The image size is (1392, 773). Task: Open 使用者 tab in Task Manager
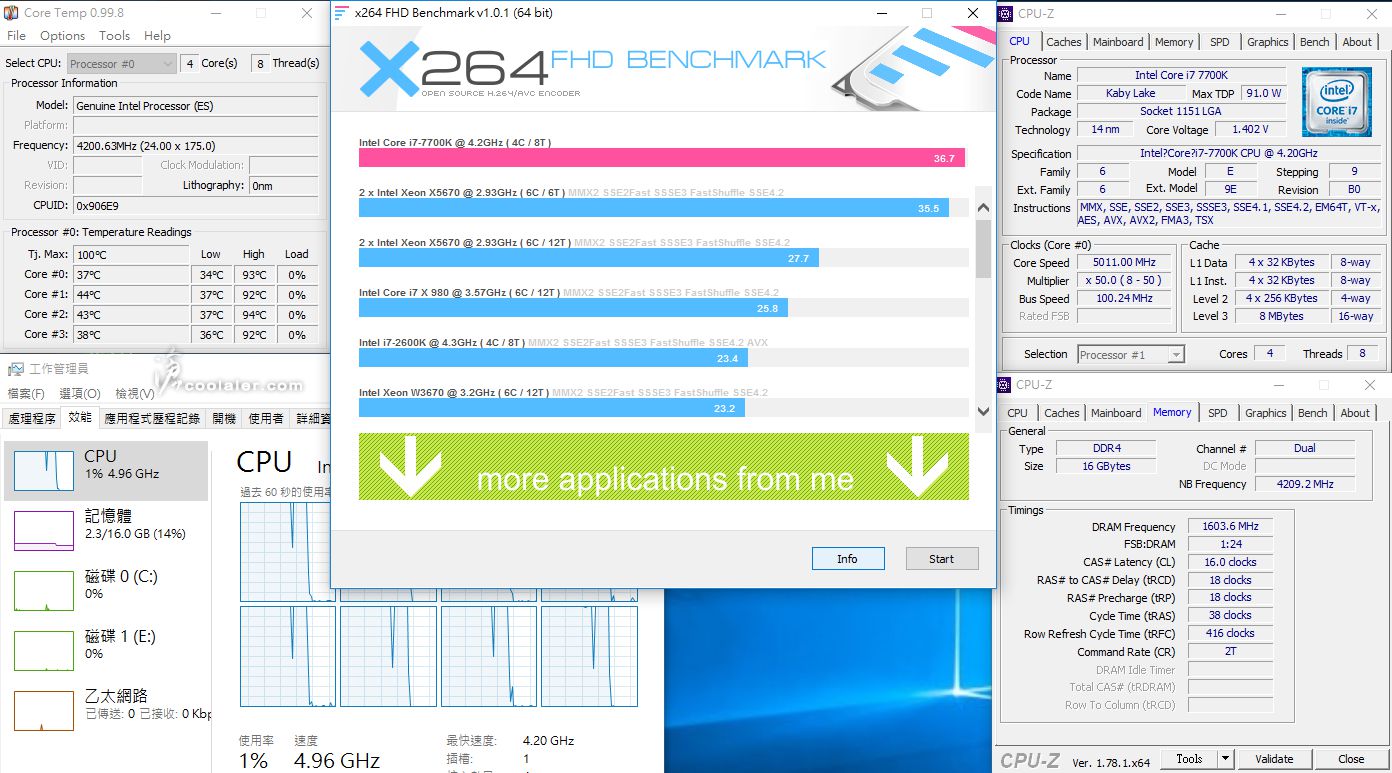266,419
